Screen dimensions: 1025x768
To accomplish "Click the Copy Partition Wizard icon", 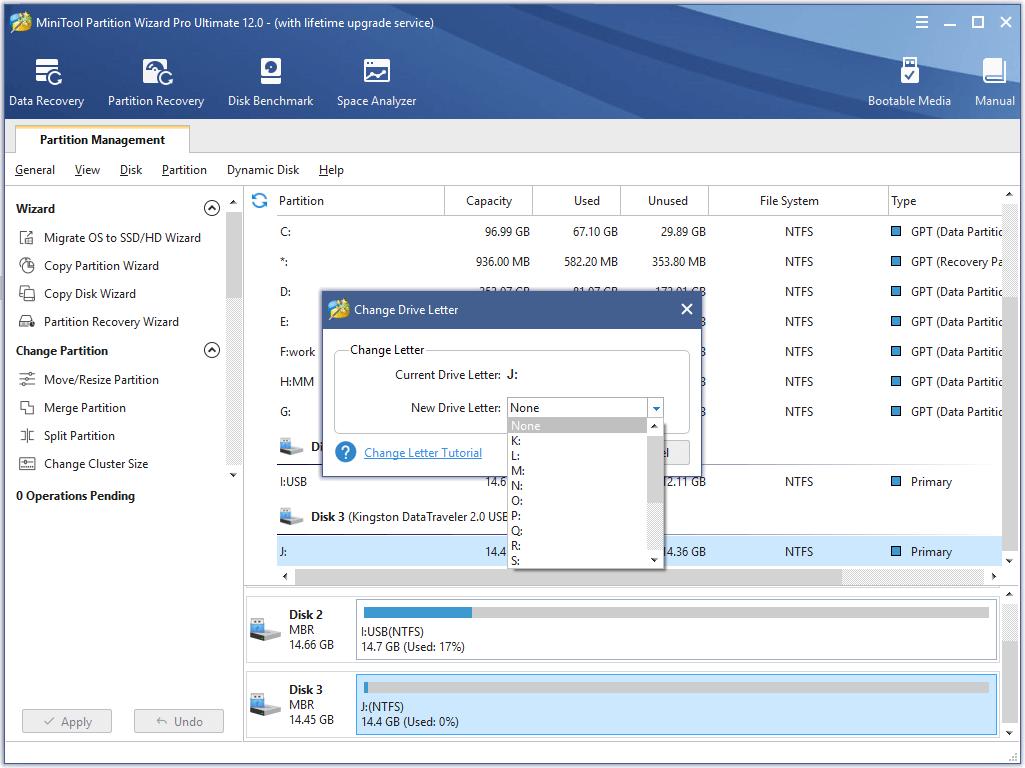I will pos(27,266).
